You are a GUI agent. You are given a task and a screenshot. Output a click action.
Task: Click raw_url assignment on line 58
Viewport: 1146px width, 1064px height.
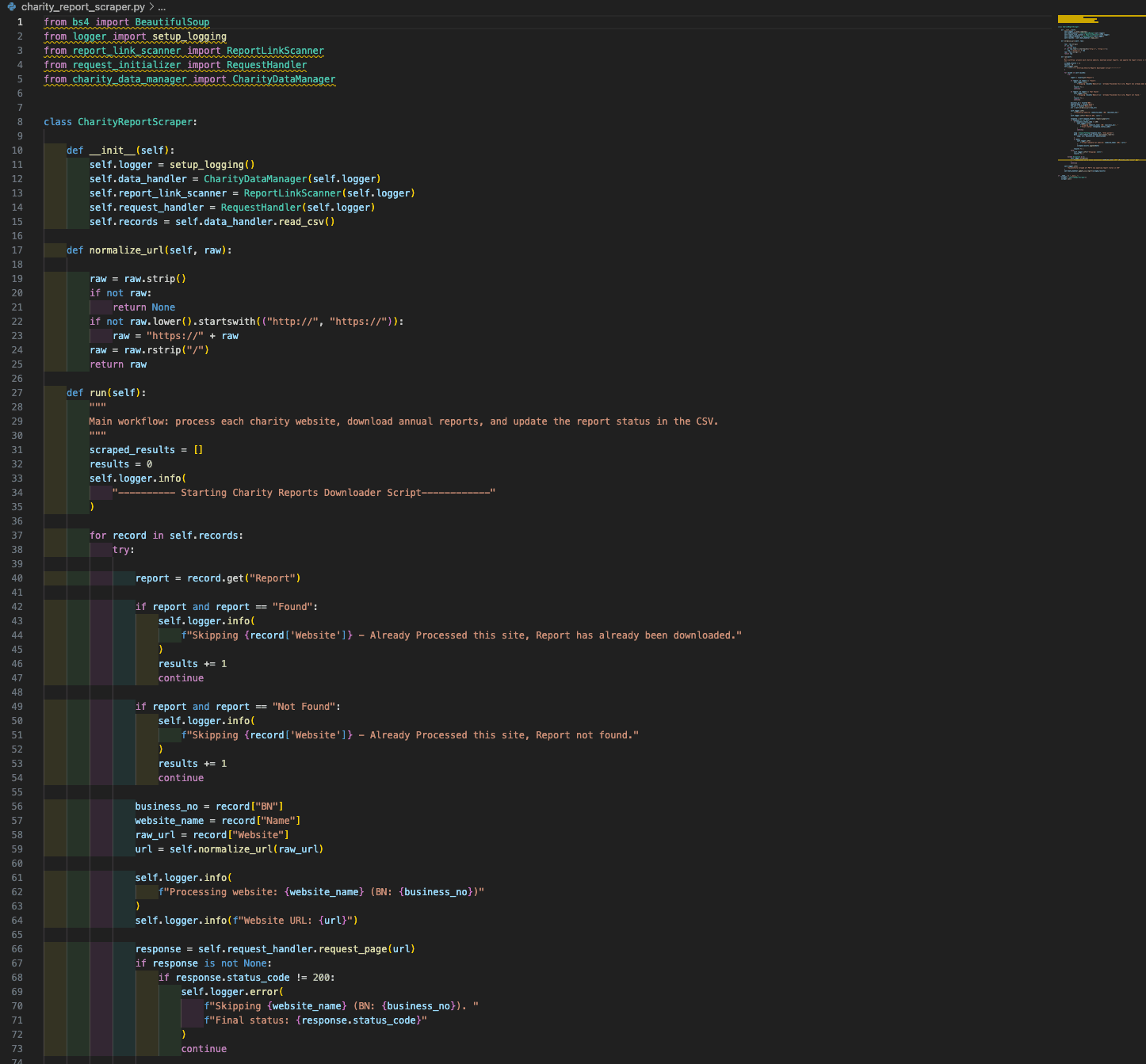[x=212, y=835]
